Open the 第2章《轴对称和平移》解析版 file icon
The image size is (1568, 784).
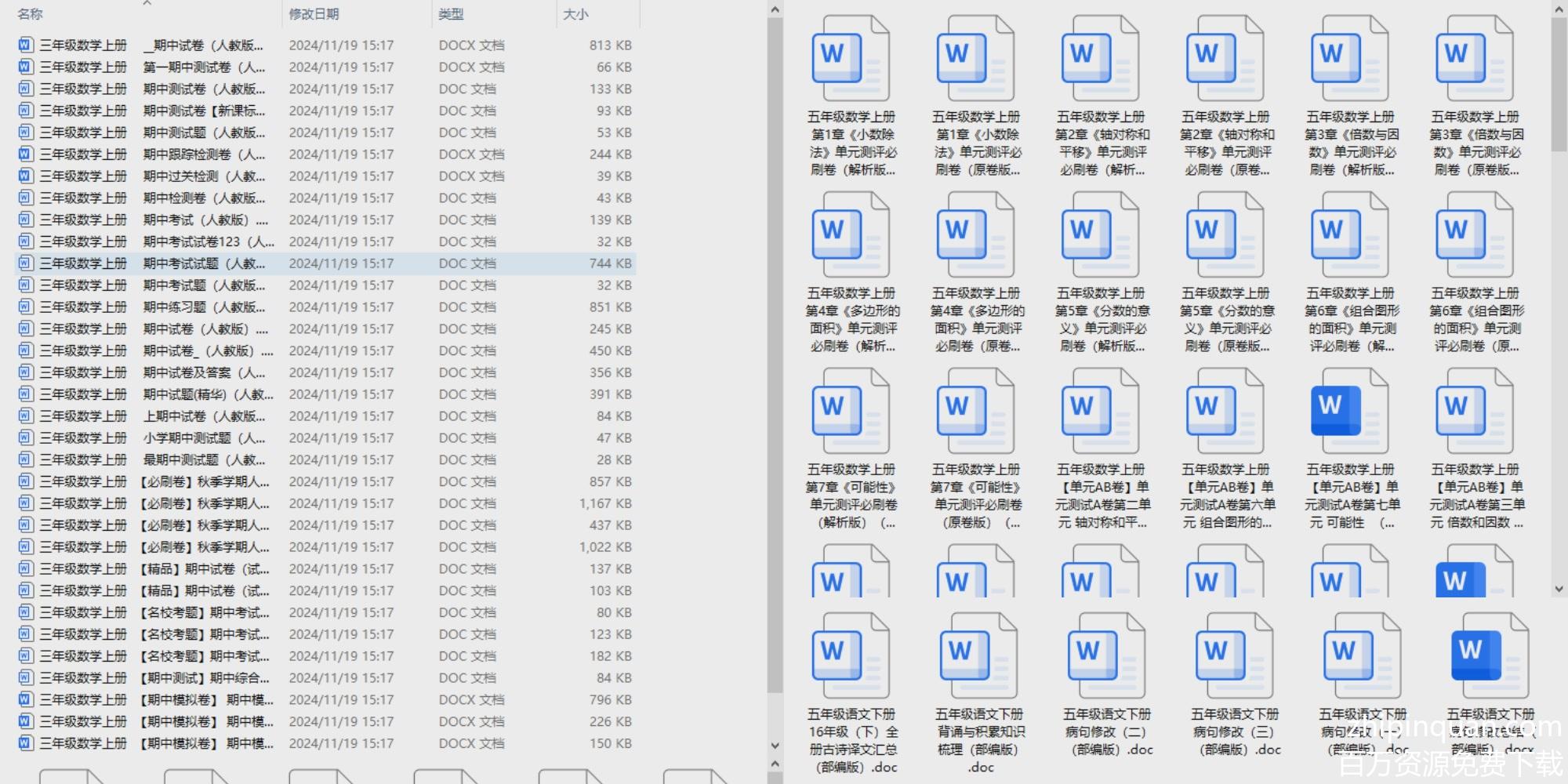(1100, 60)
